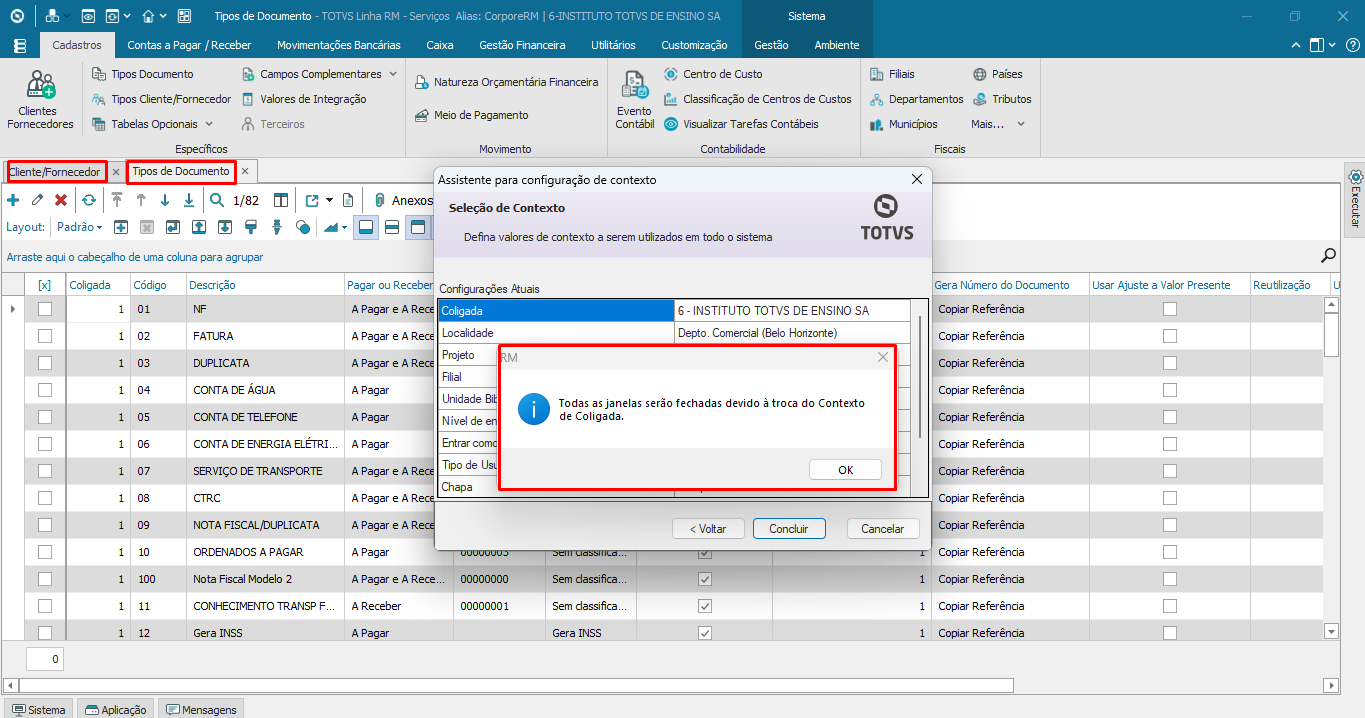Open the Gestão Financeira ribbon tab
Viewport: 1365px width, 718px height.
click(x=522, y=45)
